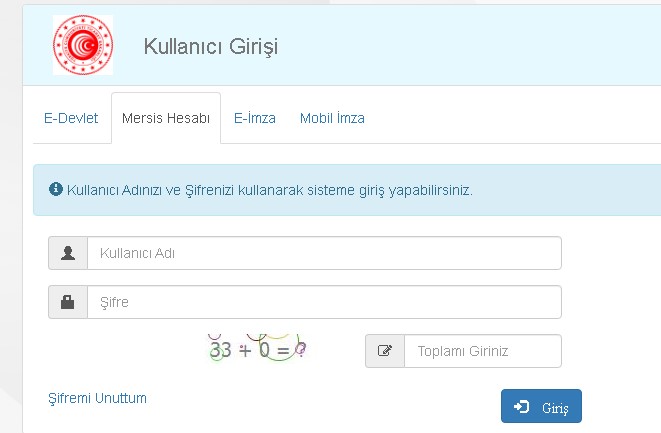This screenshot has width=661, height=433.
Task: Focus the Şifre password field
Action: coord(324,302)
